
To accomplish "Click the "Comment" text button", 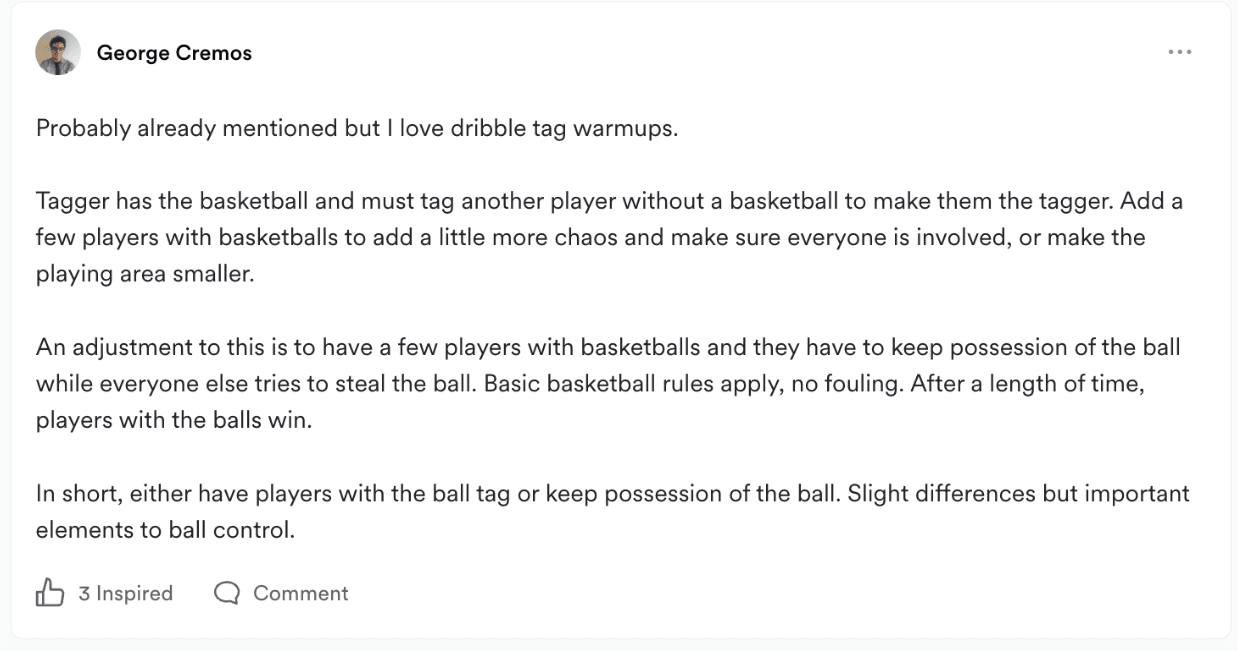I will pyautogui.click(x=300, y=594).
